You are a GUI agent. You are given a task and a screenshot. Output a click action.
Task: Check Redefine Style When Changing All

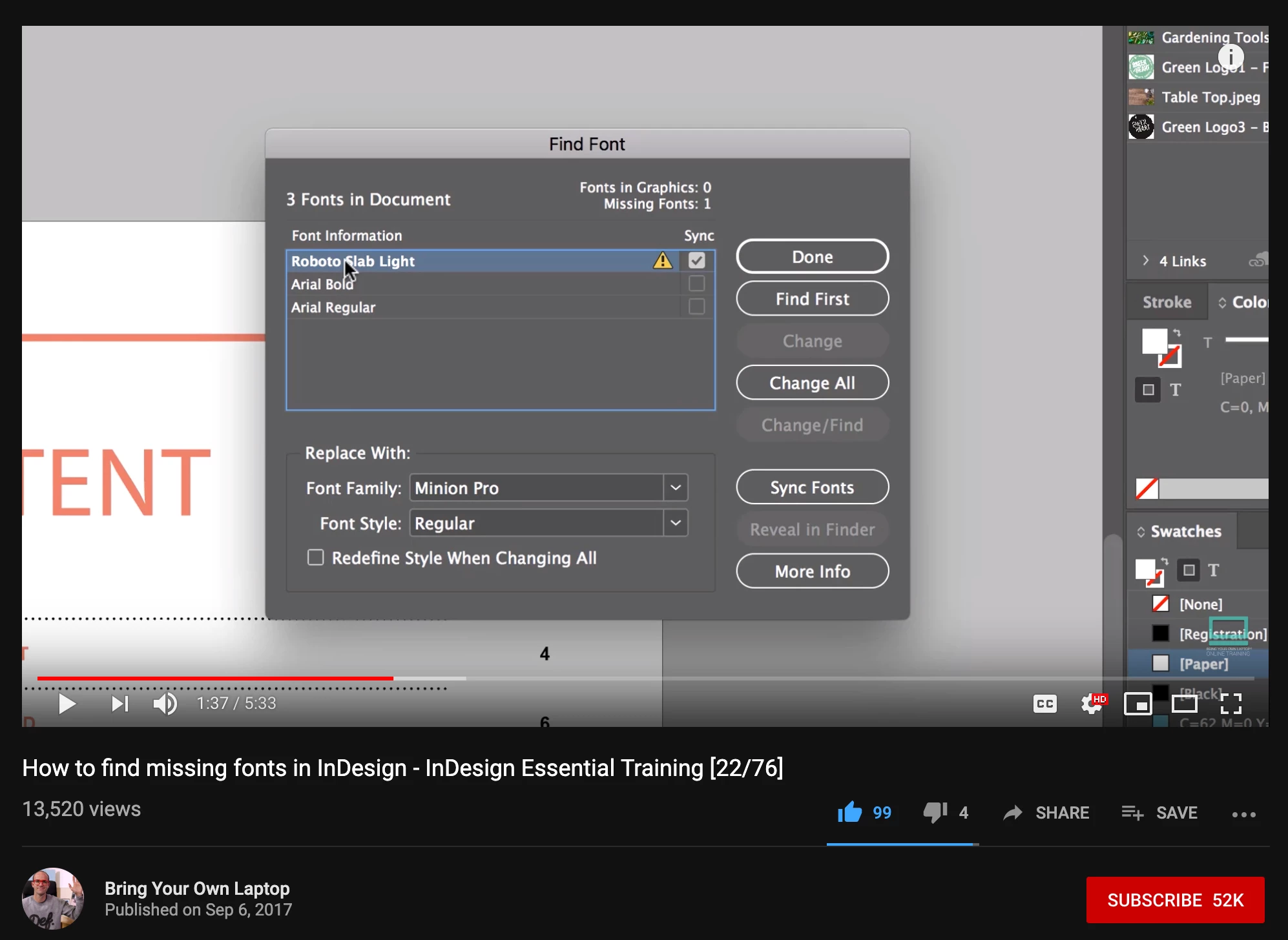[315, 558]
